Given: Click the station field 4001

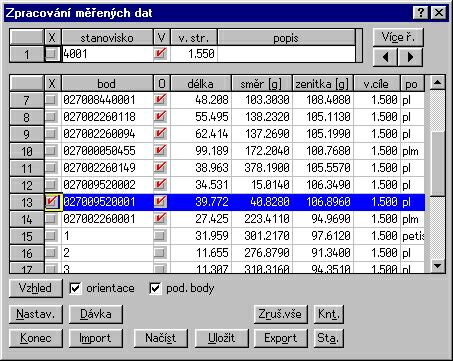Looking at the screenshot, I should (x=107, y=54).
